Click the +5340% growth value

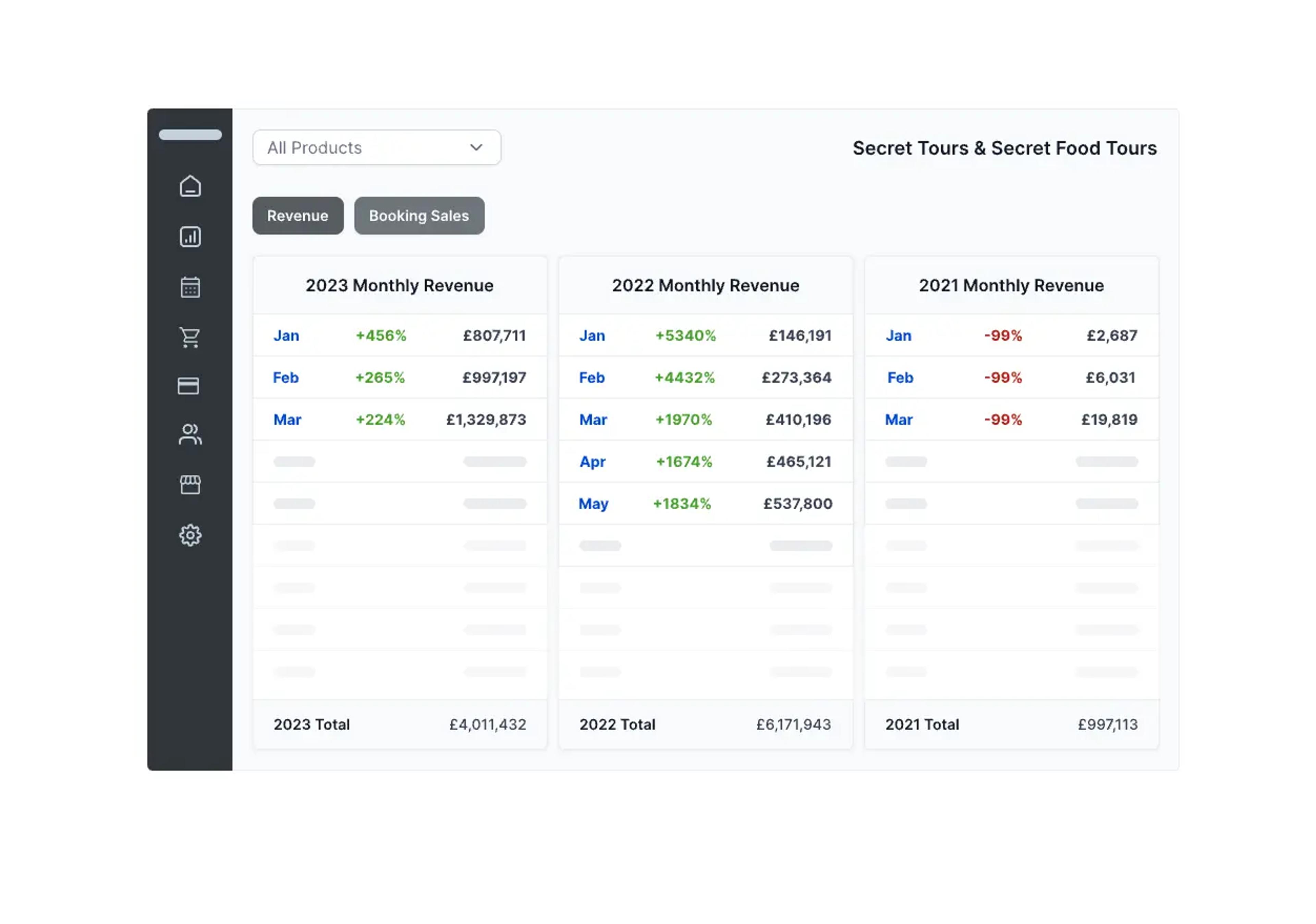(x=685, y=335)
